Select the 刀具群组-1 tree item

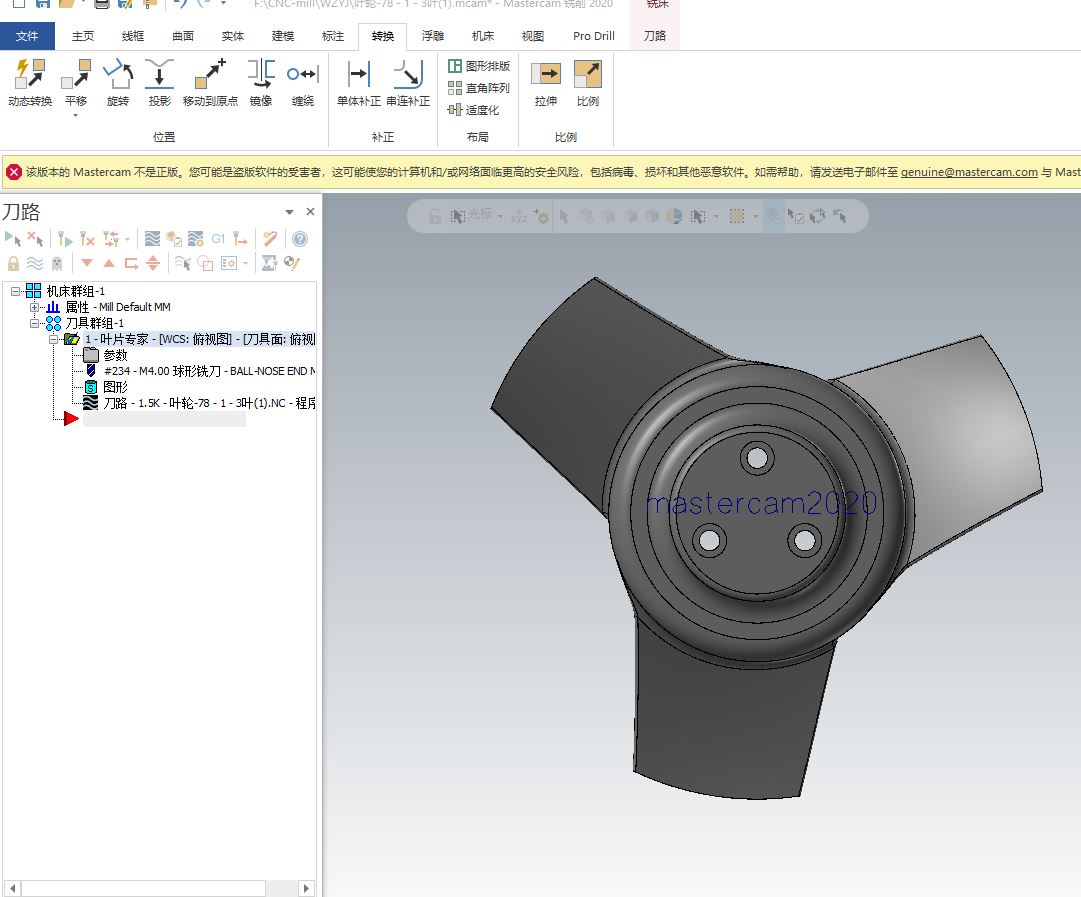coord(94,323)
